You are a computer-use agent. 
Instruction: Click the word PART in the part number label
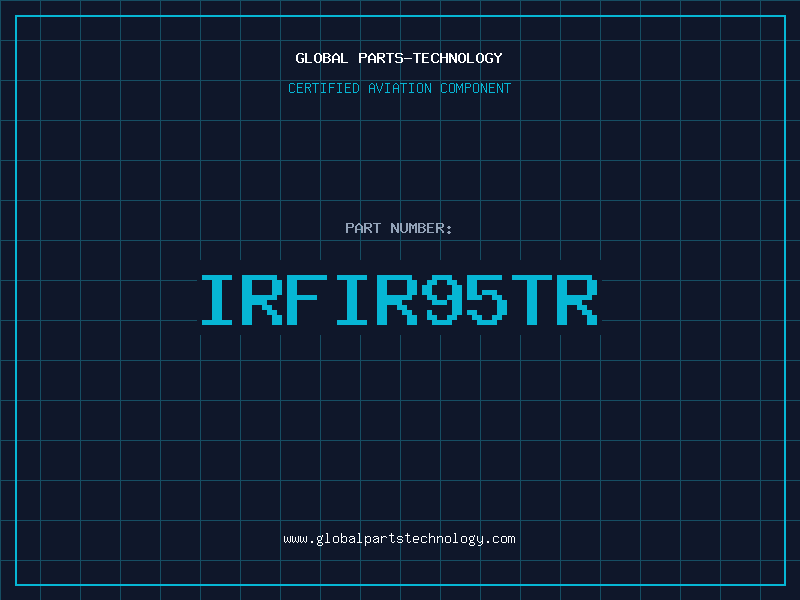pos(363,229)
